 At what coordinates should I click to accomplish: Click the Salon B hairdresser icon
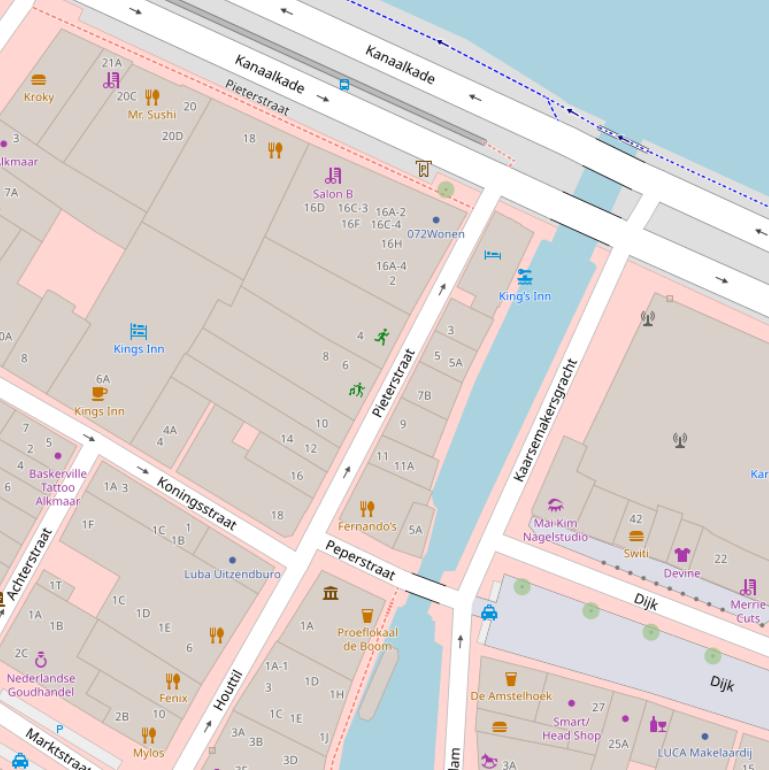(333, 176)
